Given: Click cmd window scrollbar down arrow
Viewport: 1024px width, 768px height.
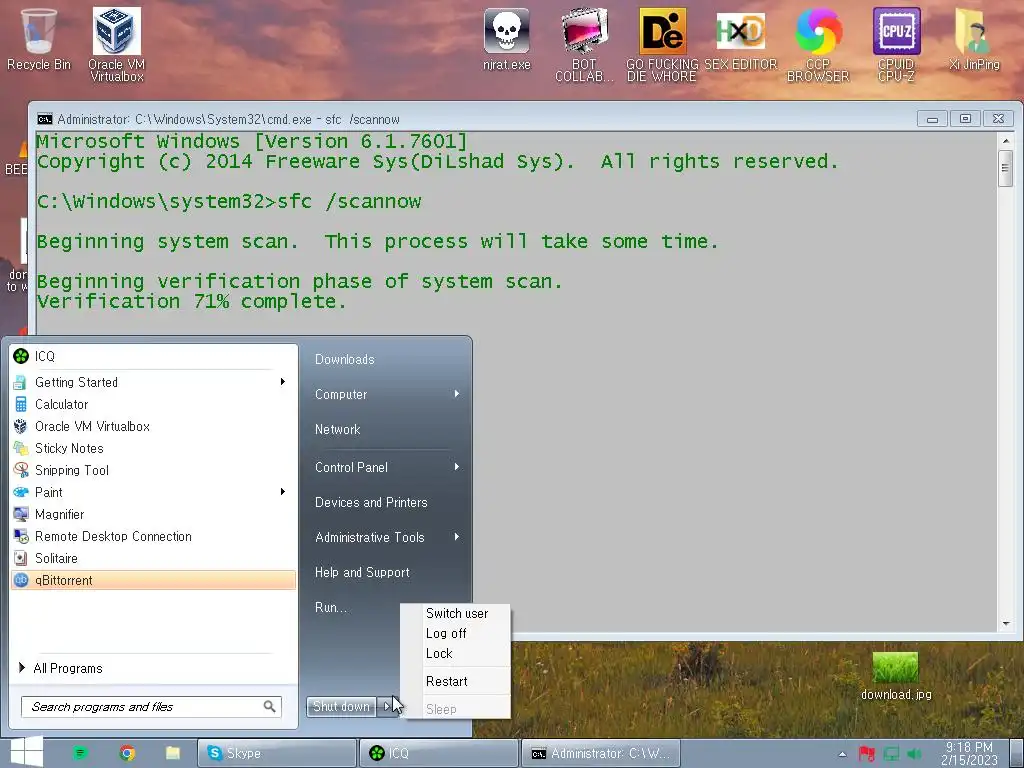Looking at the screenshot, I should pyautogui.click(x=1006, y=624).
